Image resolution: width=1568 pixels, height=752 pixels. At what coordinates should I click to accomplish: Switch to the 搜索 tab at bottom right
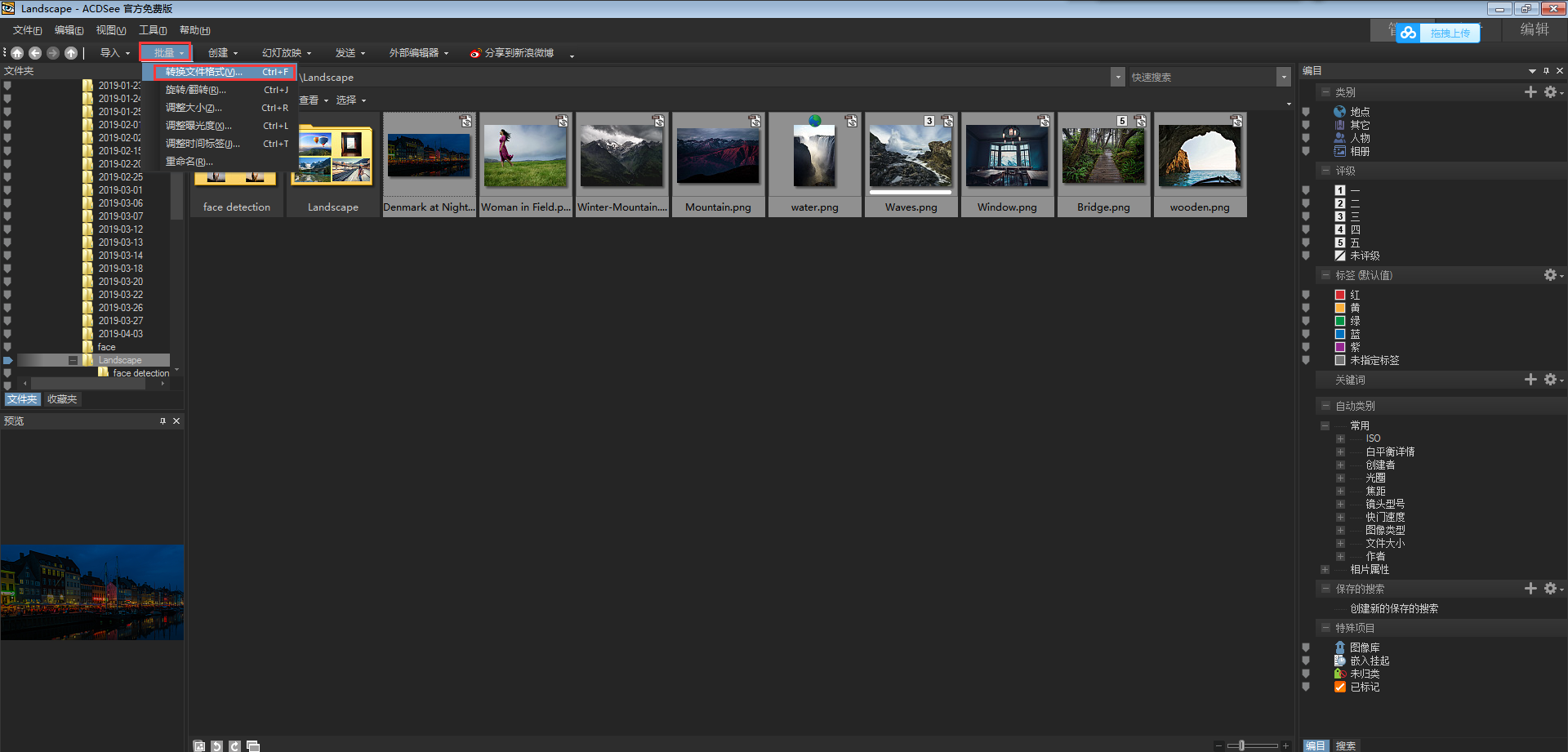click(1346, 745)
